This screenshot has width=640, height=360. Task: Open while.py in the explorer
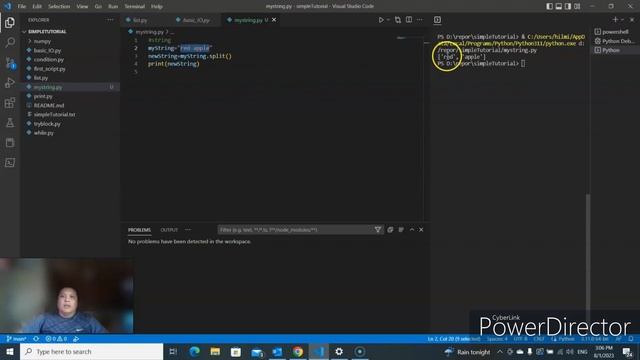pyautogui.click(x=44, y=133)
